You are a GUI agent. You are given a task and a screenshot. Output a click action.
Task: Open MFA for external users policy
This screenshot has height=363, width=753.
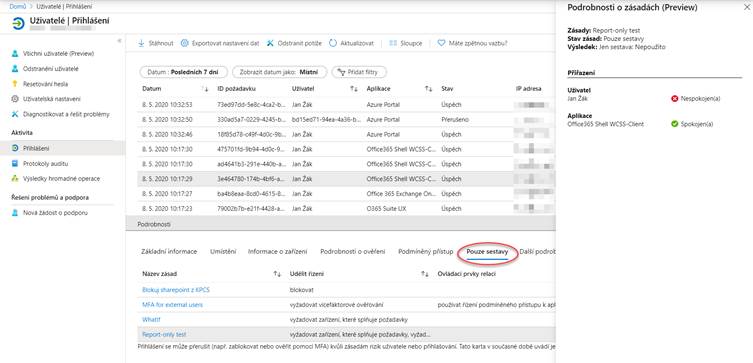[x=172, y=305]
